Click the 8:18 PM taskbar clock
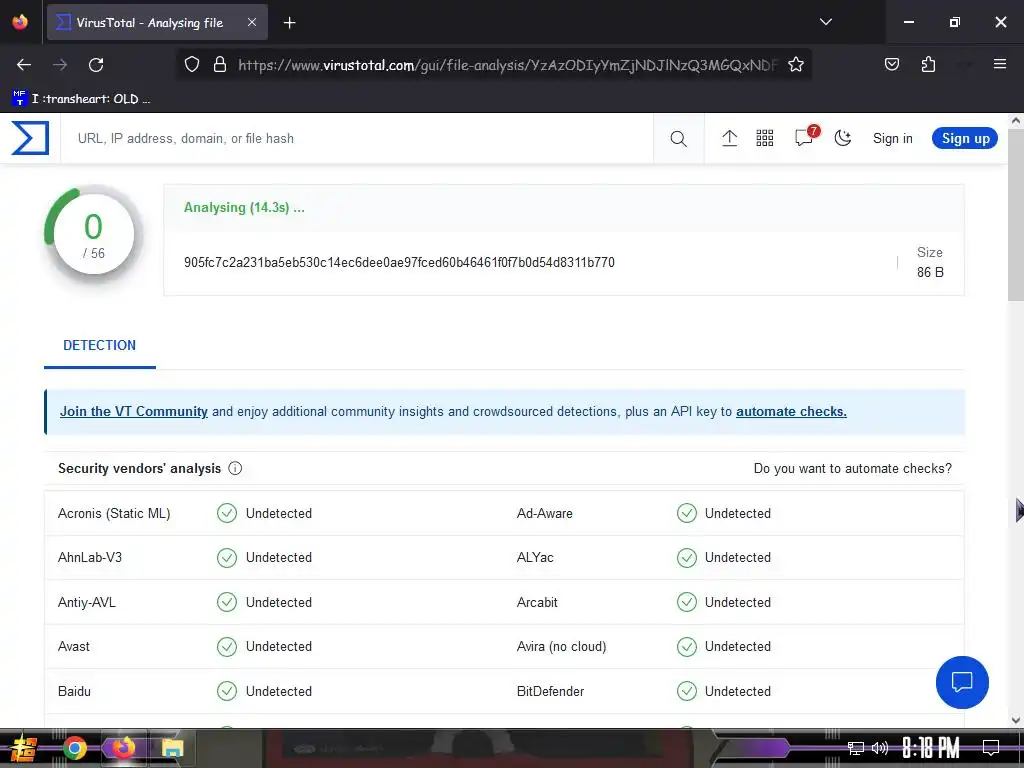The height and width of the screenshot is (768, 1024). [931, 748]
